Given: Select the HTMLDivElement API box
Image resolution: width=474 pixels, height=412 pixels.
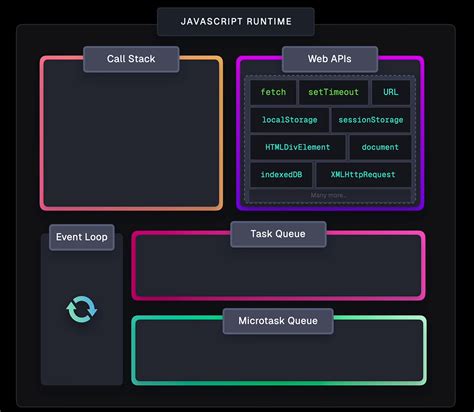Looking at the screenshot, I should coord(298,147).
